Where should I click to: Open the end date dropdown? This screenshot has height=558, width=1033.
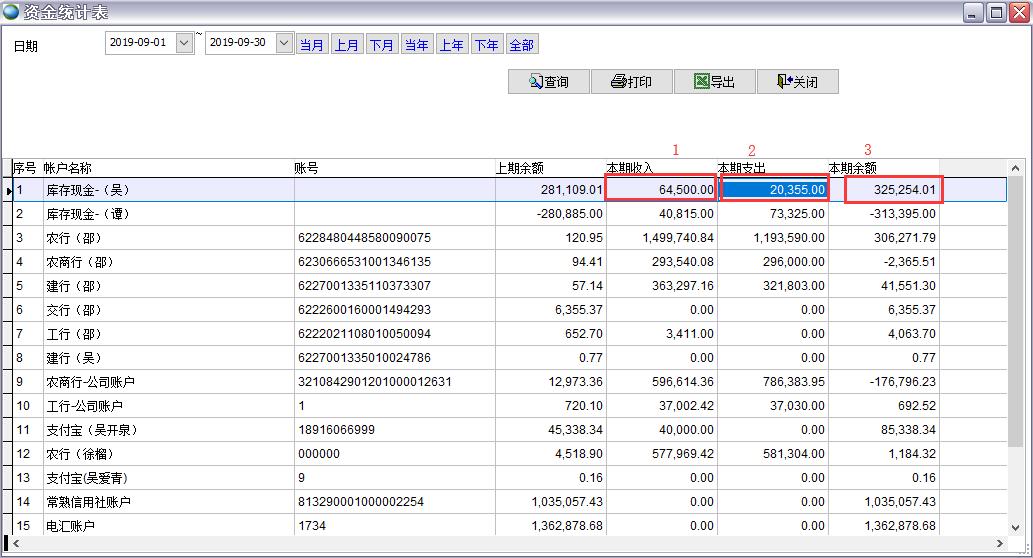[x=284, y=43]
